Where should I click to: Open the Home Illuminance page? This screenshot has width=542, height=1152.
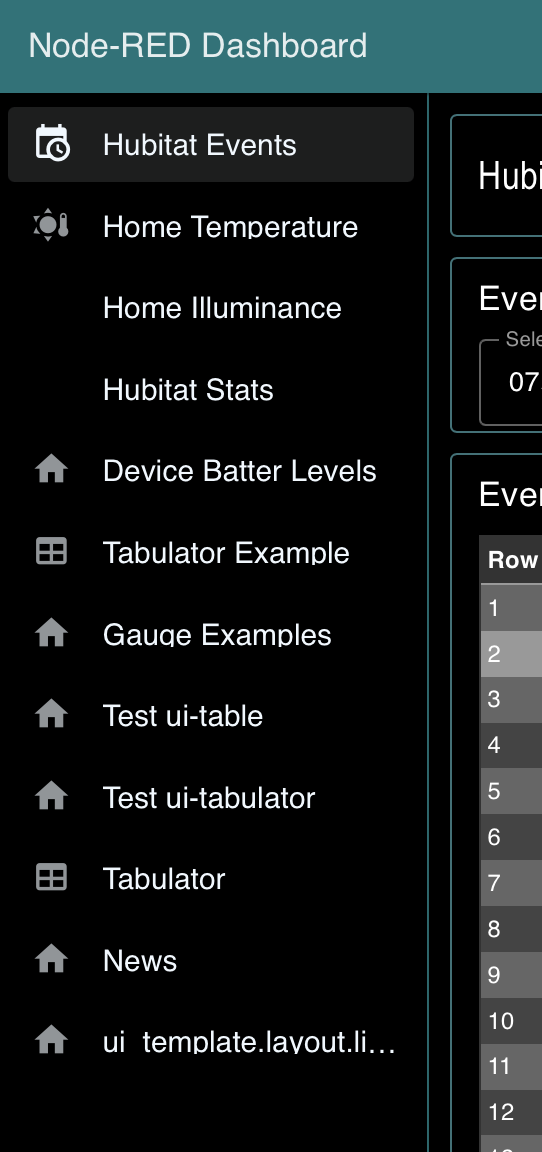click(211, 307)
